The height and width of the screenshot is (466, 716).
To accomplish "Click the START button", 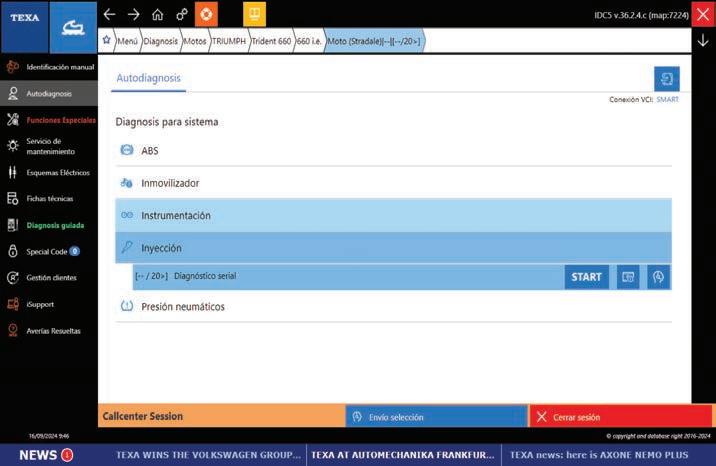I will coord(586,277).
